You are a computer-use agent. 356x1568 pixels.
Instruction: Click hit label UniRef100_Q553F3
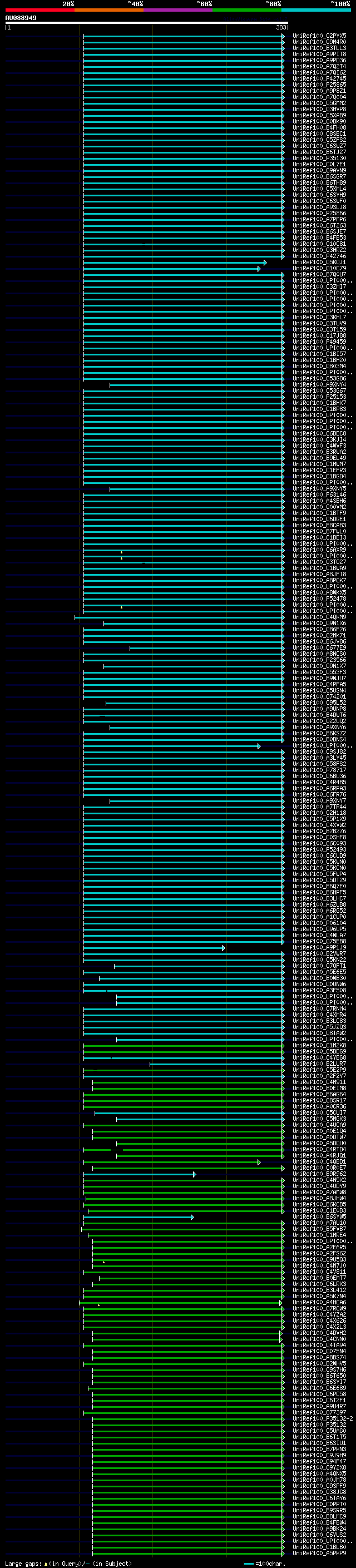point(319,672)
